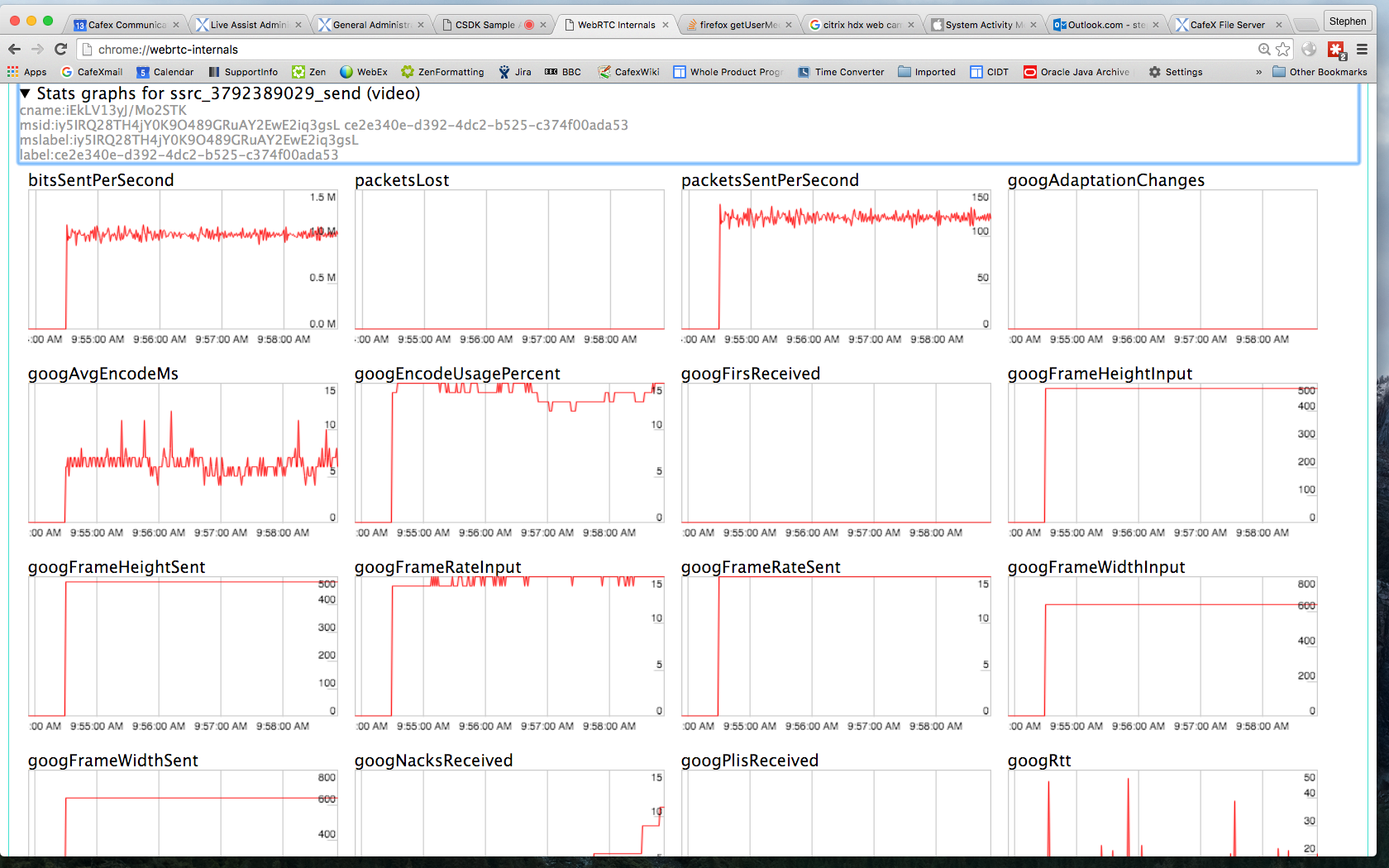Click the red extension icon in toolbar
Viewport: 1389px width, 868px height.
pos(1336,50)
